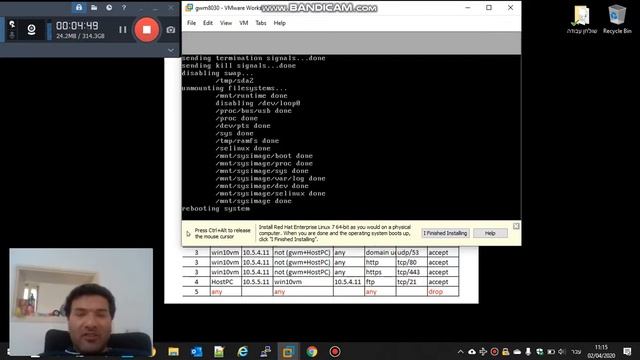640x360 pixels.
Task: Open the Windows notification center
Action: [x=627, y=351]
